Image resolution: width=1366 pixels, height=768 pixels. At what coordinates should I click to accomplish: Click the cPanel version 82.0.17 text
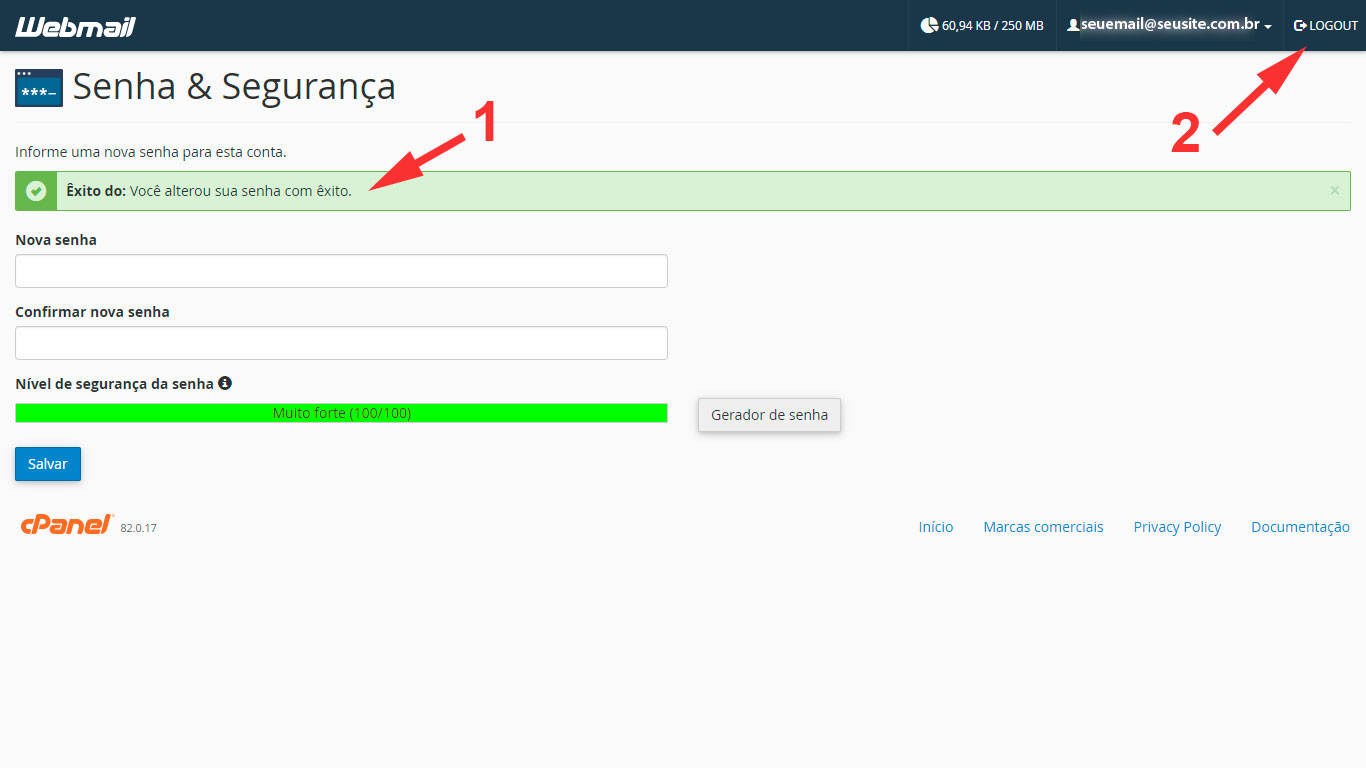pyautogui.click(x=139, y=528)
